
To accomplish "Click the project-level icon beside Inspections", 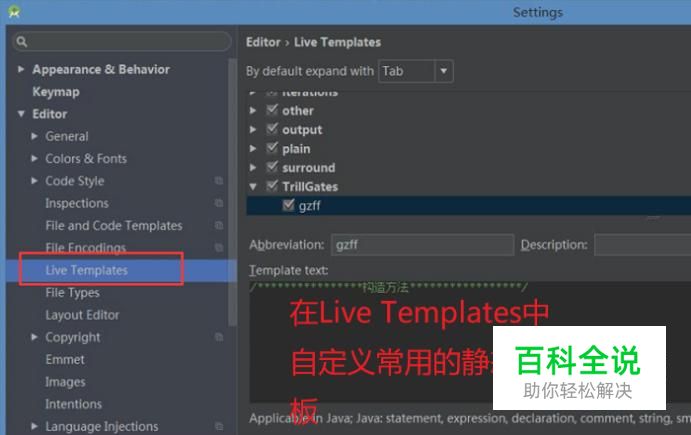I will click(x=219, y=203).
